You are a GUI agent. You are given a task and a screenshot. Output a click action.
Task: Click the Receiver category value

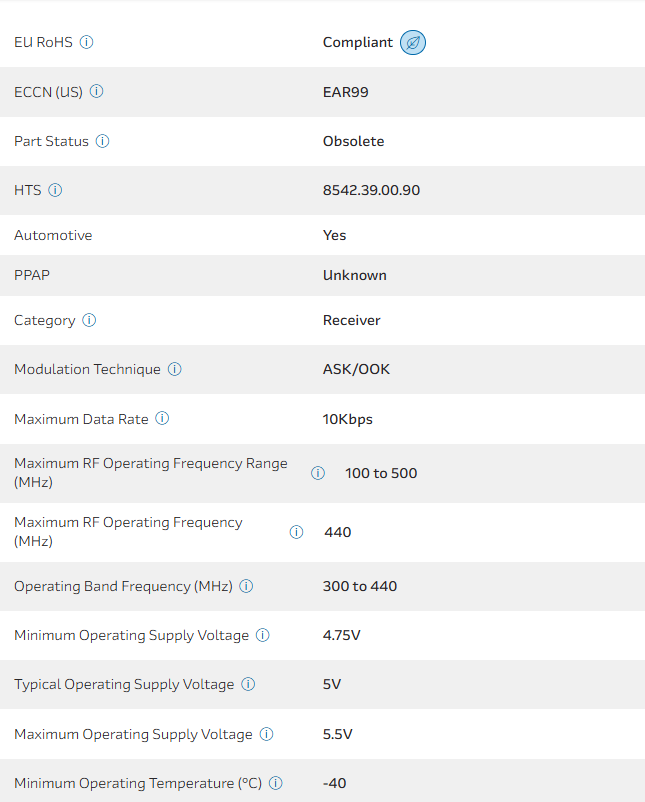pyautogui.click(x=351, y=320)
